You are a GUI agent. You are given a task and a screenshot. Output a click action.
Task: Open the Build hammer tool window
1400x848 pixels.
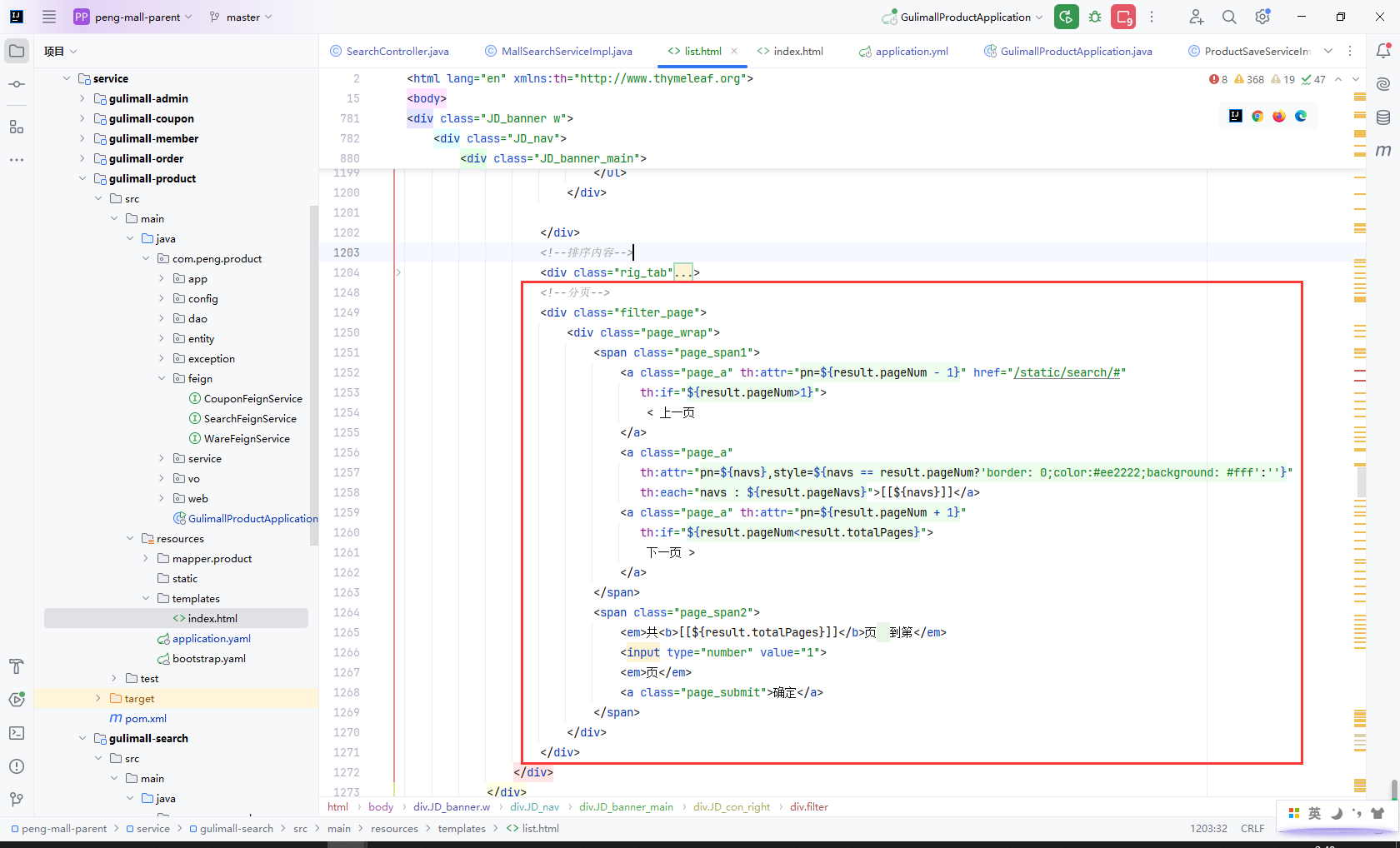coord(17,666)
